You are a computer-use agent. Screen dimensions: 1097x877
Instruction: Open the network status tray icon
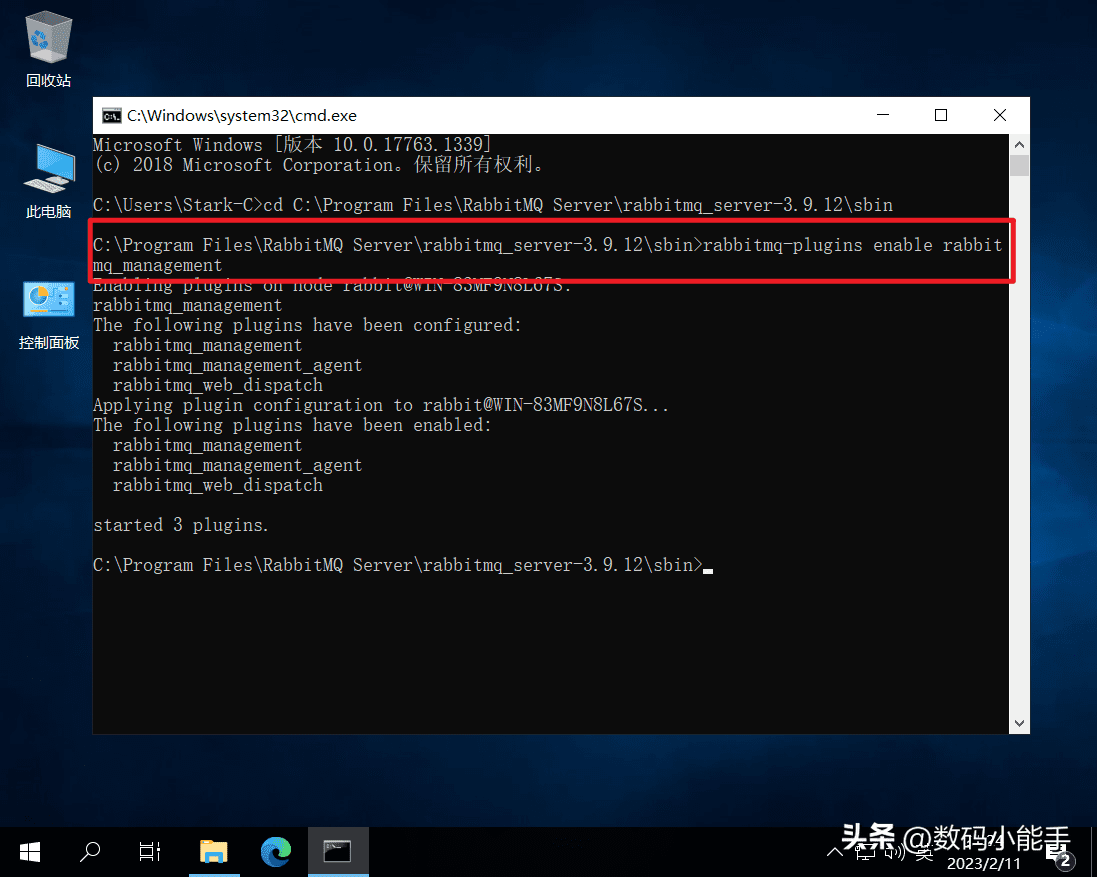pyautogui.click(x=865, y=851)
